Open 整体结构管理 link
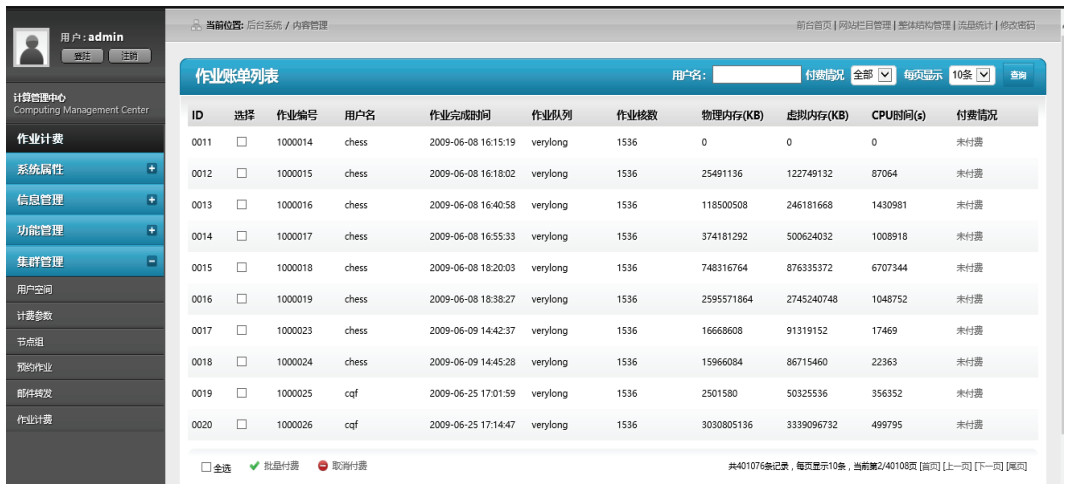1070x491 pixels. pos(924,25)
